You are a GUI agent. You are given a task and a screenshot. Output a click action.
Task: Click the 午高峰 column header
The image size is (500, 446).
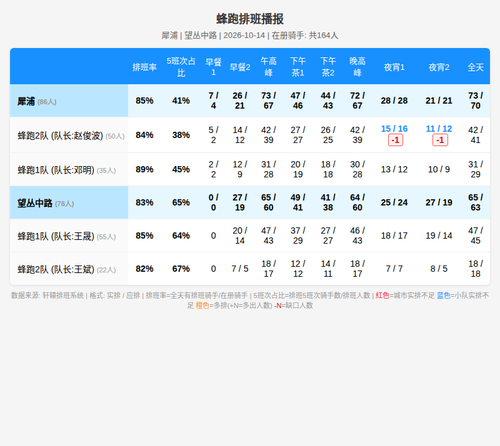coord(268,67)
